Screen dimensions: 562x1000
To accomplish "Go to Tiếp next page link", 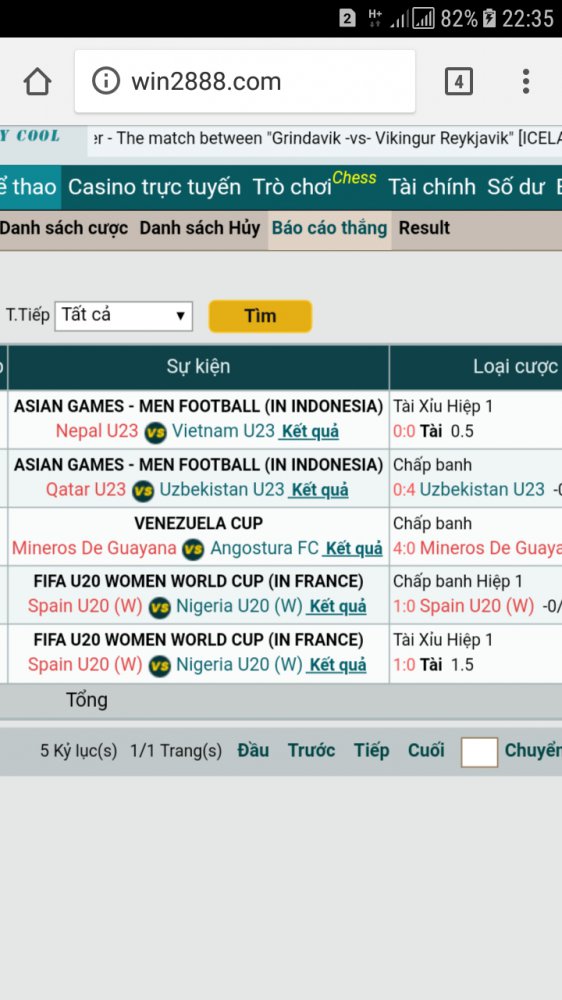I will click(372, 751).
